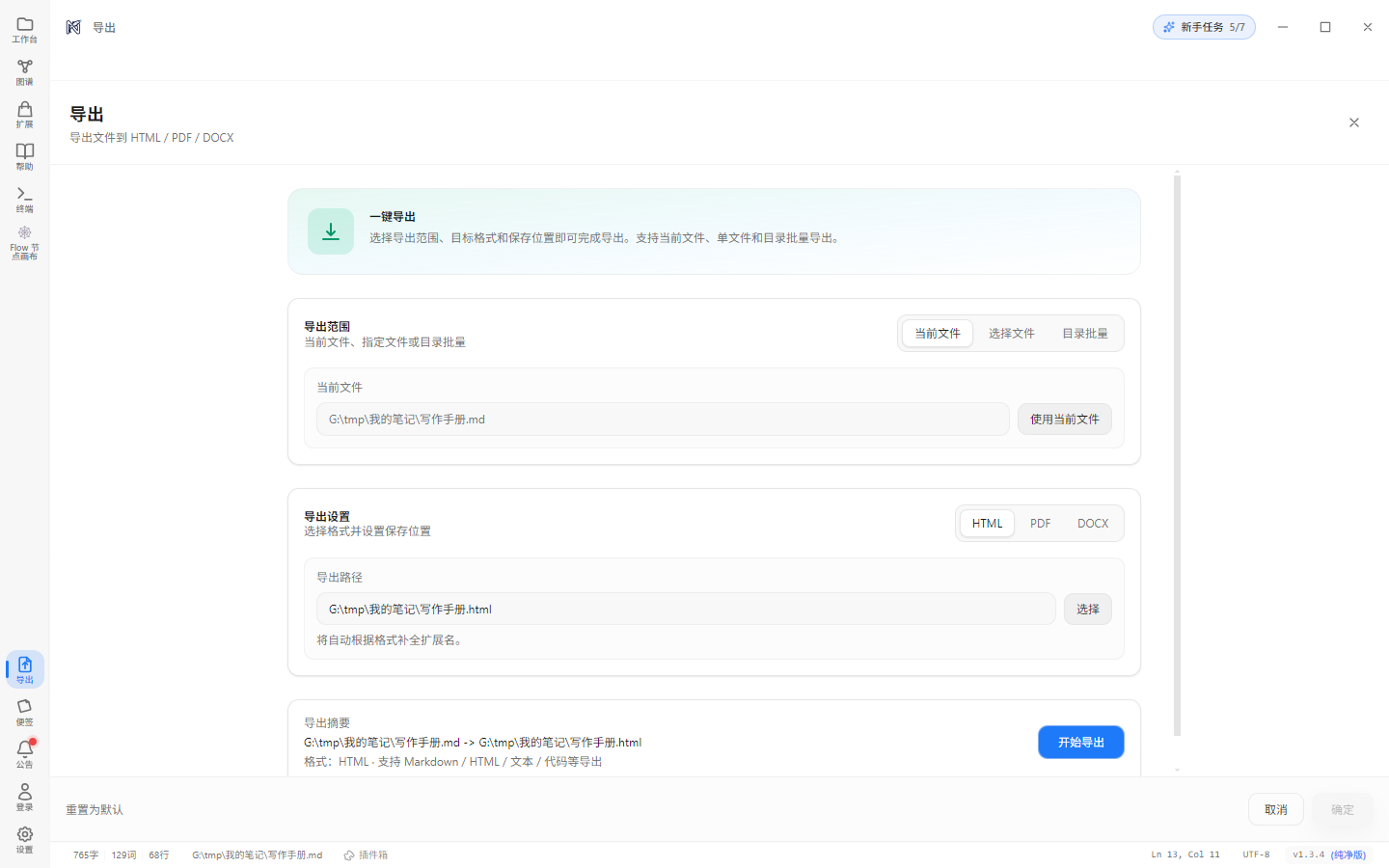Open the 插件箱 plugin box

pyautogui.click(x=366, y=855)
